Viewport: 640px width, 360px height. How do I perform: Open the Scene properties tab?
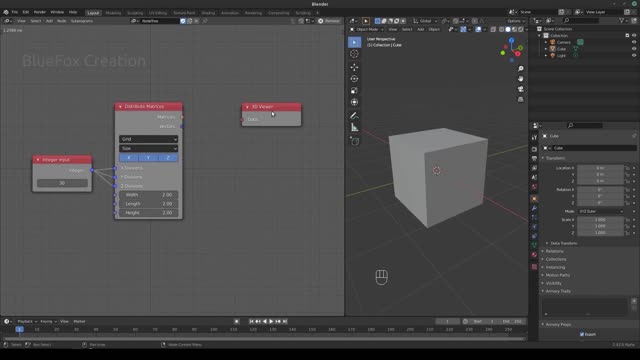[534, 177]
